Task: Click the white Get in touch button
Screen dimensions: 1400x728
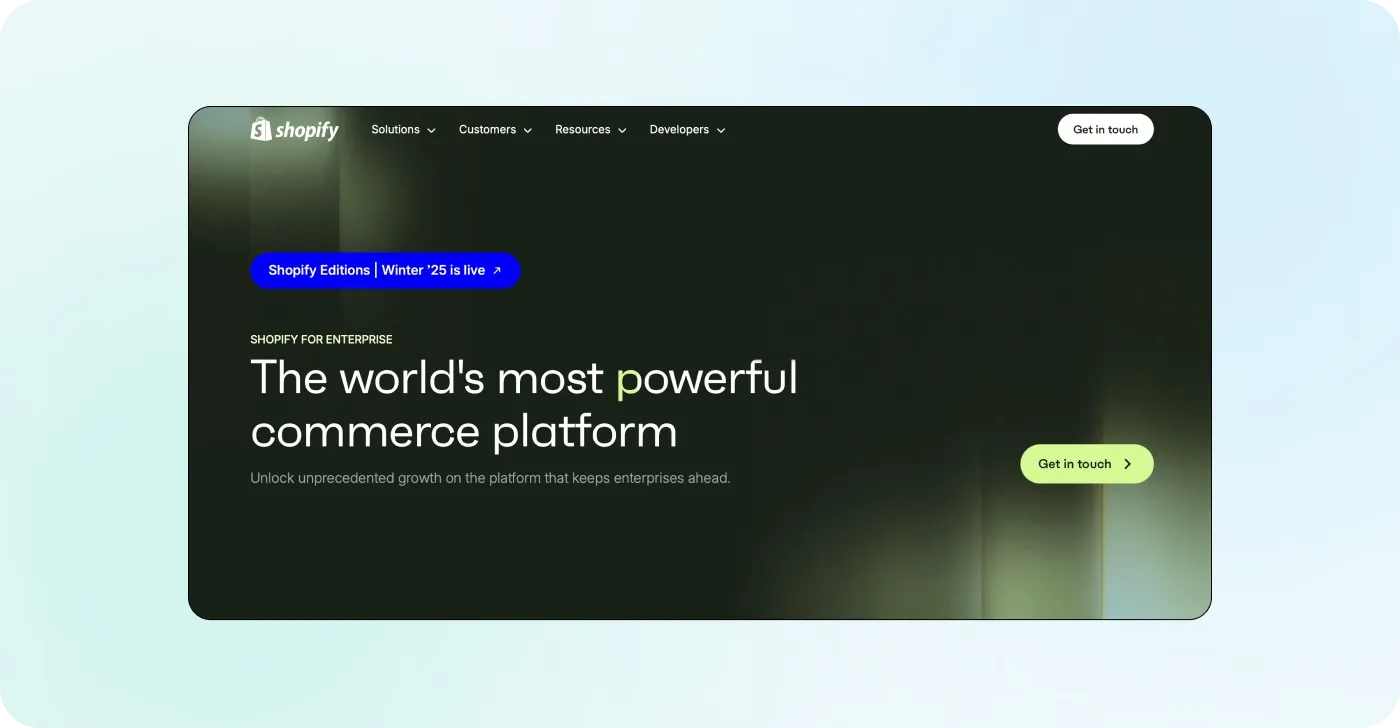Action: click(1105, 128)
